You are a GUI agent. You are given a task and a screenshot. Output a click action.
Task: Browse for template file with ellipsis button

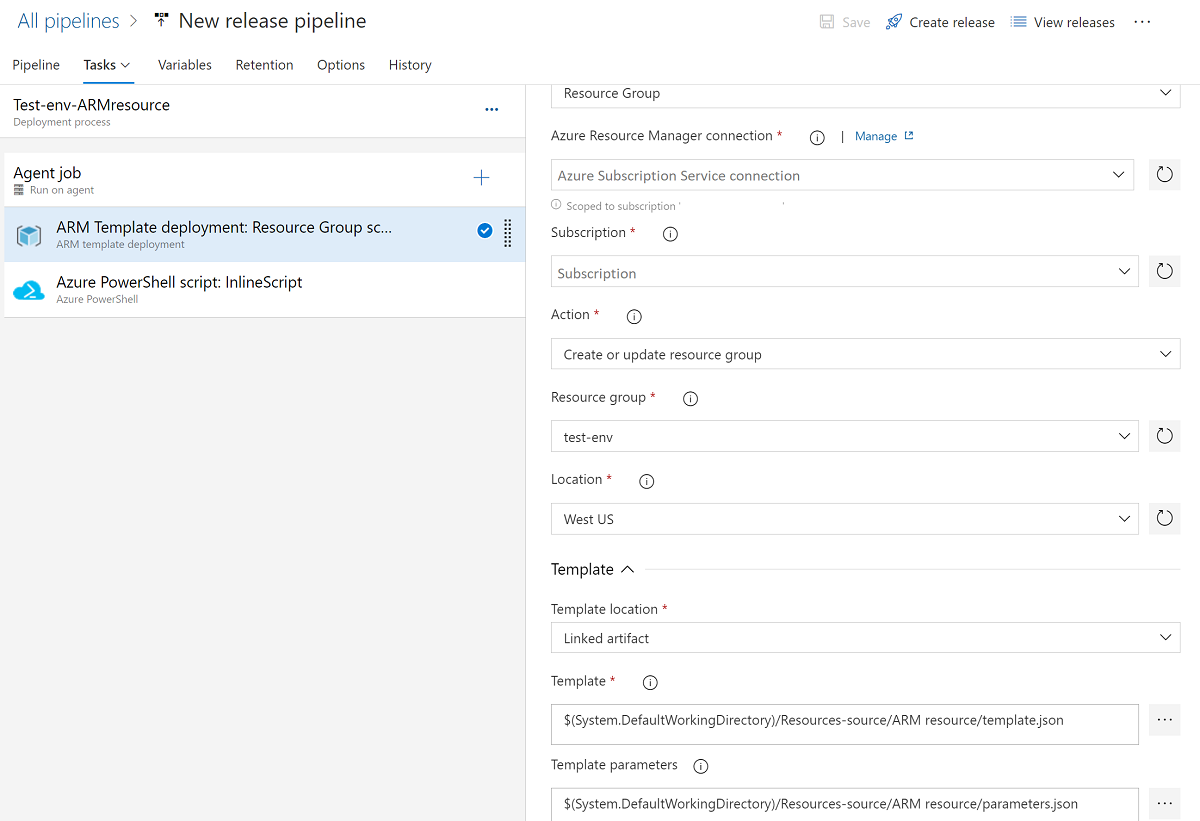tap(1164, 720)
